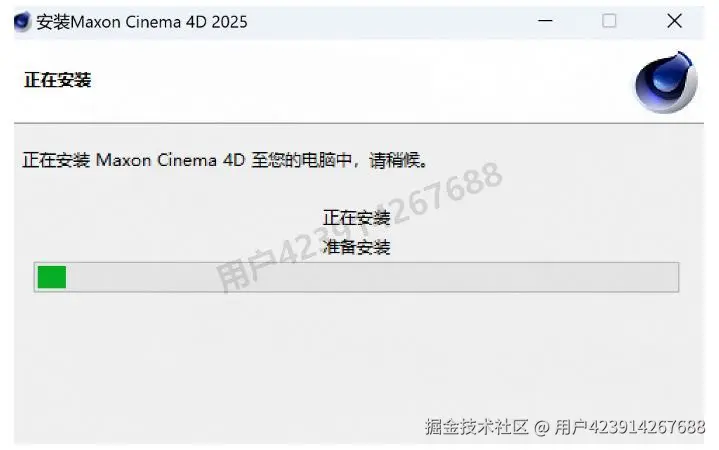The width and height of the screenshot is (719, 450).
Task: Click the horizontal separator below the header
Action: click(x=359, y=123)
